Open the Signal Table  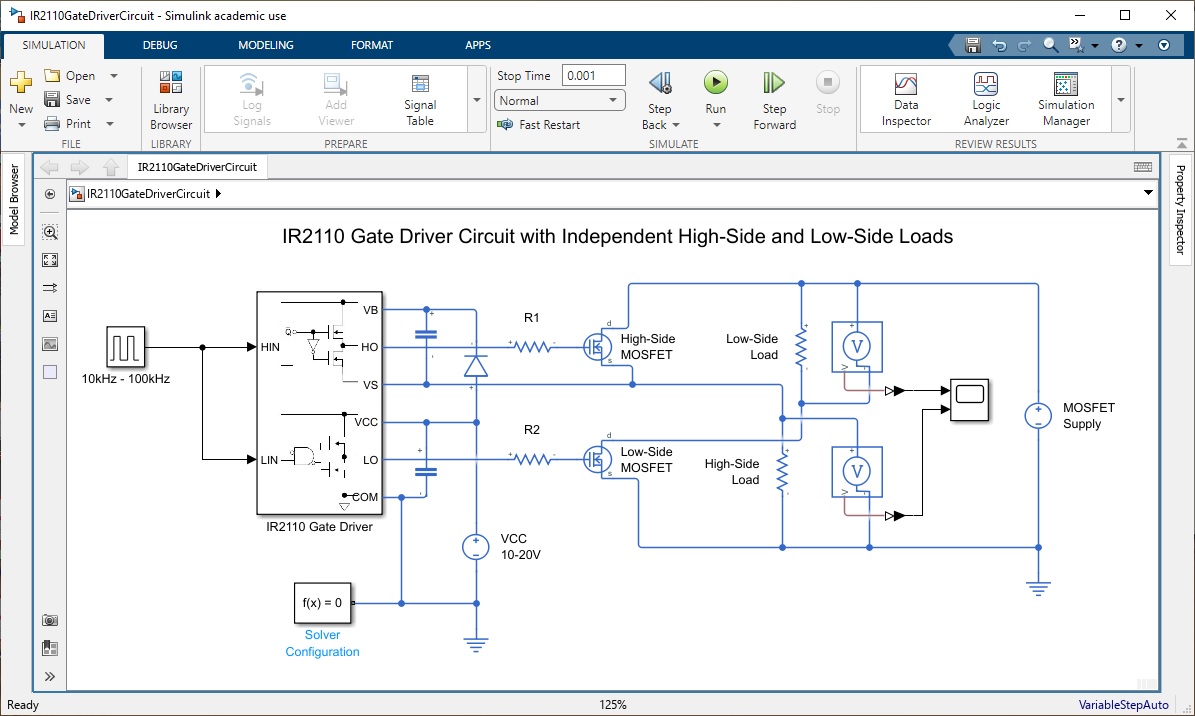pos(420,99)
